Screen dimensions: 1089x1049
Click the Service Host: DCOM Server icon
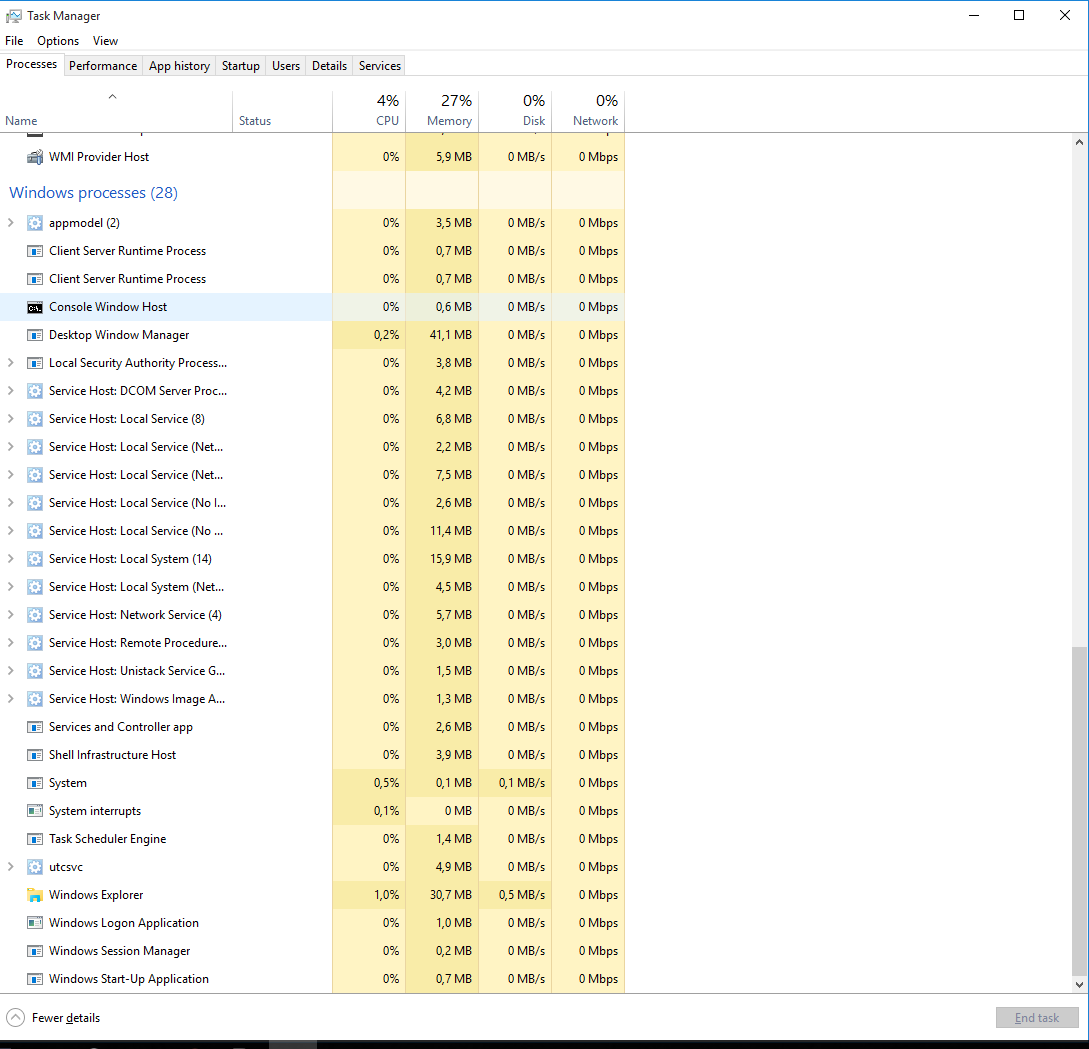35,391
